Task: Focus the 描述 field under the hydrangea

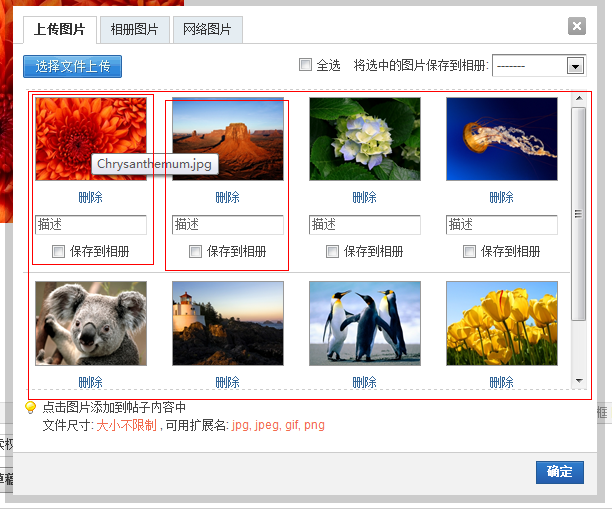Action: point(365,225)
